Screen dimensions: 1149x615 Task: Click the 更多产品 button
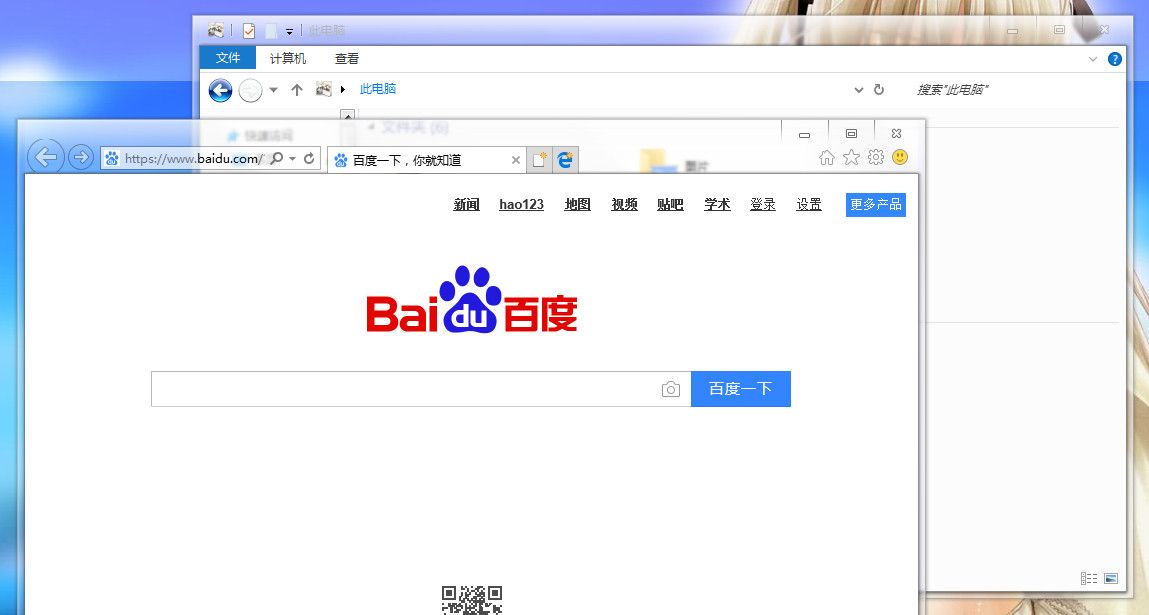876,205
